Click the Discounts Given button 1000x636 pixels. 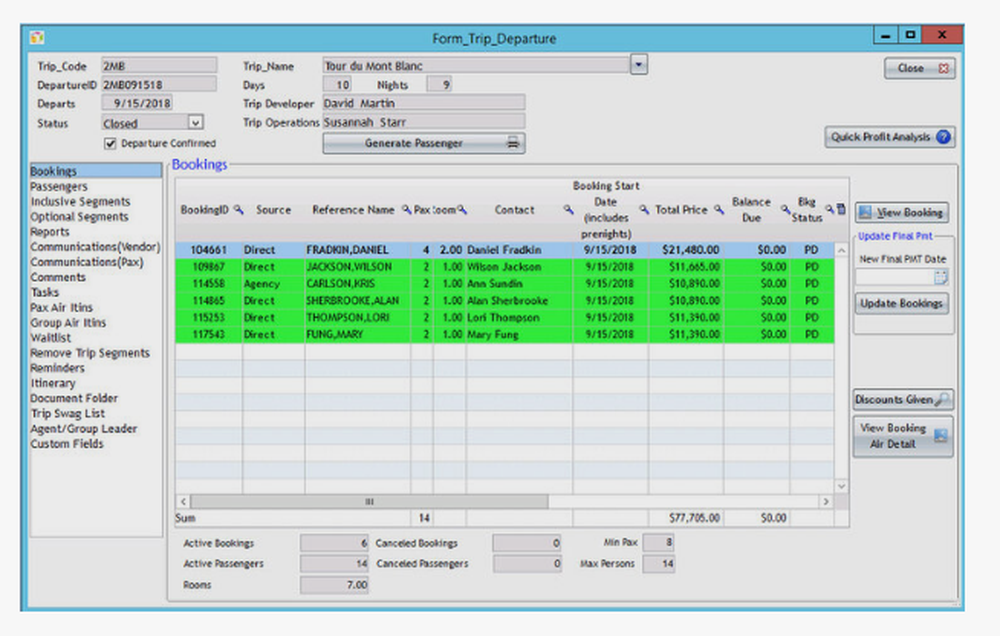(x=903, y=399)
